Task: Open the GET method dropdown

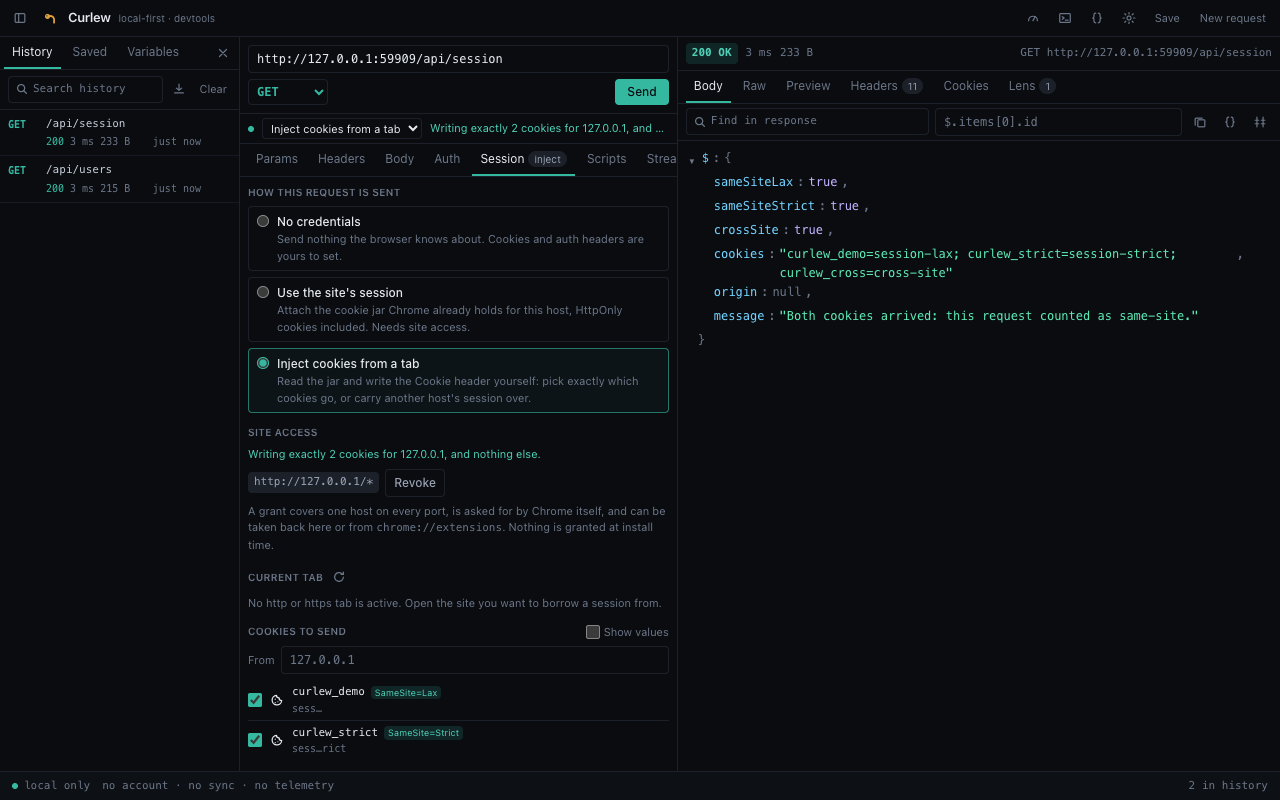Action: pyautogui.click(x=288, y=92)
